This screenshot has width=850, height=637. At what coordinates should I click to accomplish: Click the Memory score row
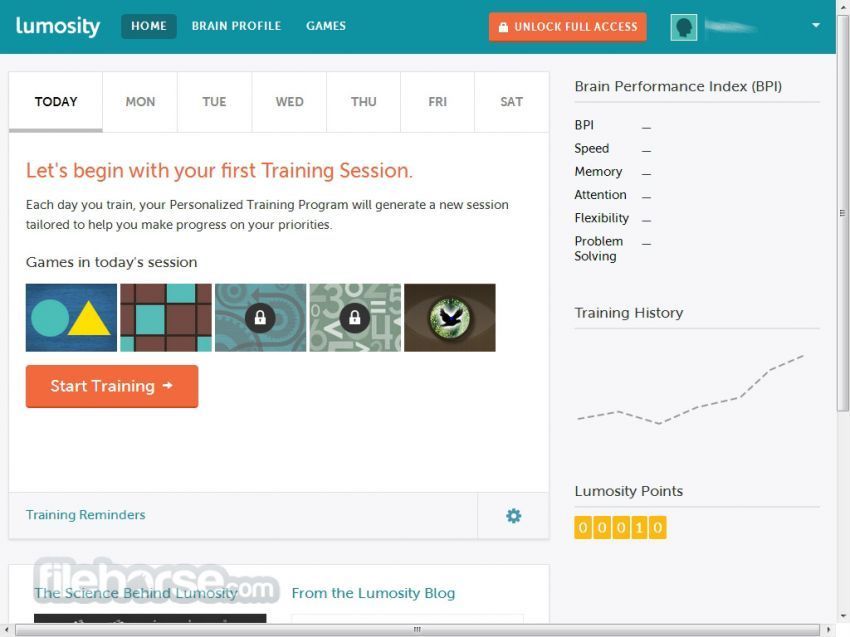[x=613, y=172]
